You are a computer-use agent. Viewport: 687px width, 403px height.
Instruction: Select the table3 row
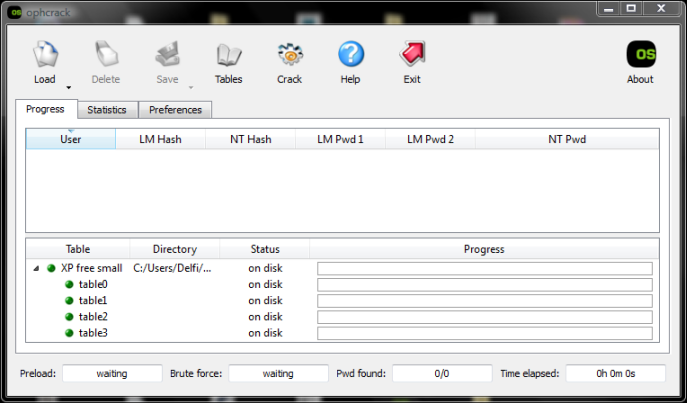click(x=342, y=333)
